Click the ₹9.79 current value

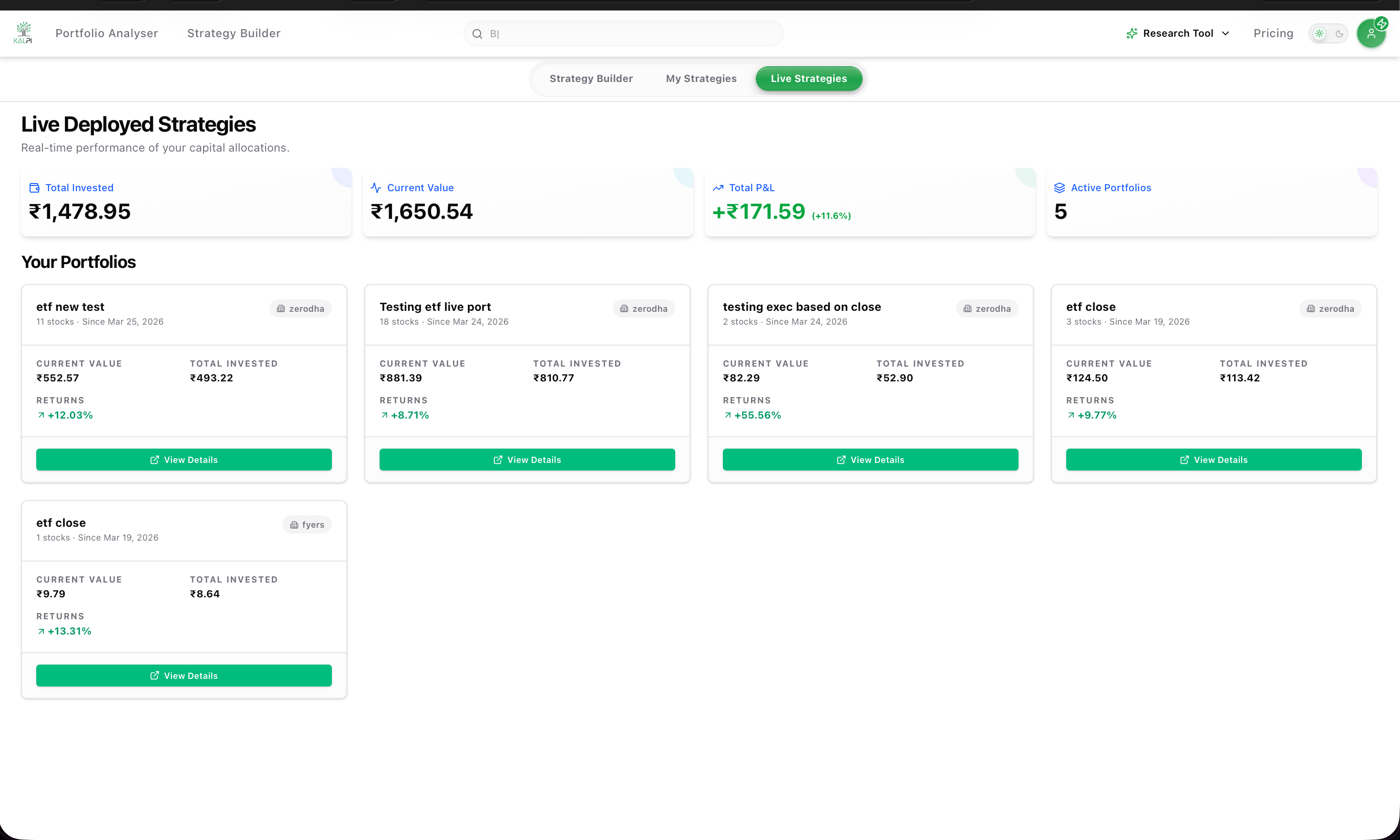(x=51, y=594)
